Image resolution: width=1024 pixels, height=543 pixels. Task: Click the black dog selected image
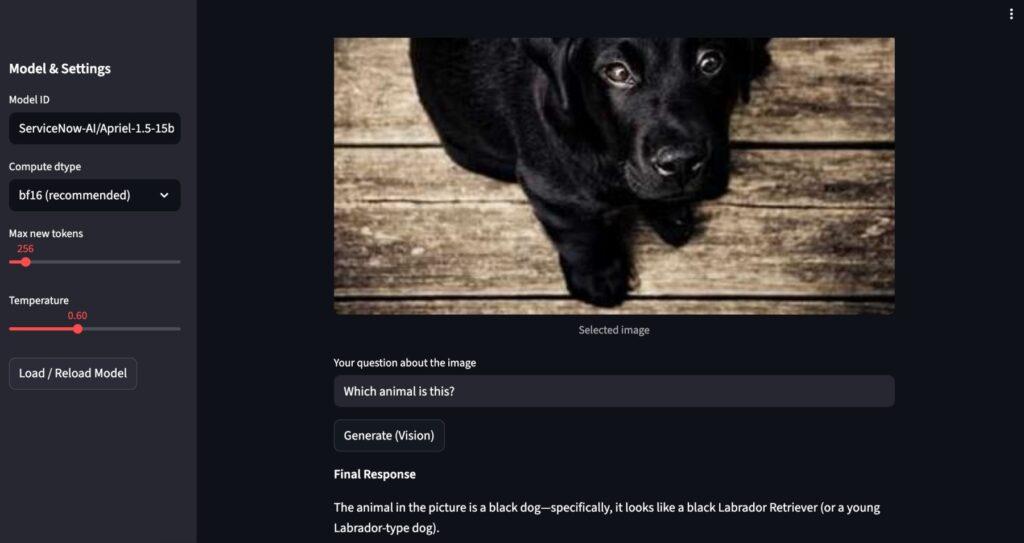point(614,176)
